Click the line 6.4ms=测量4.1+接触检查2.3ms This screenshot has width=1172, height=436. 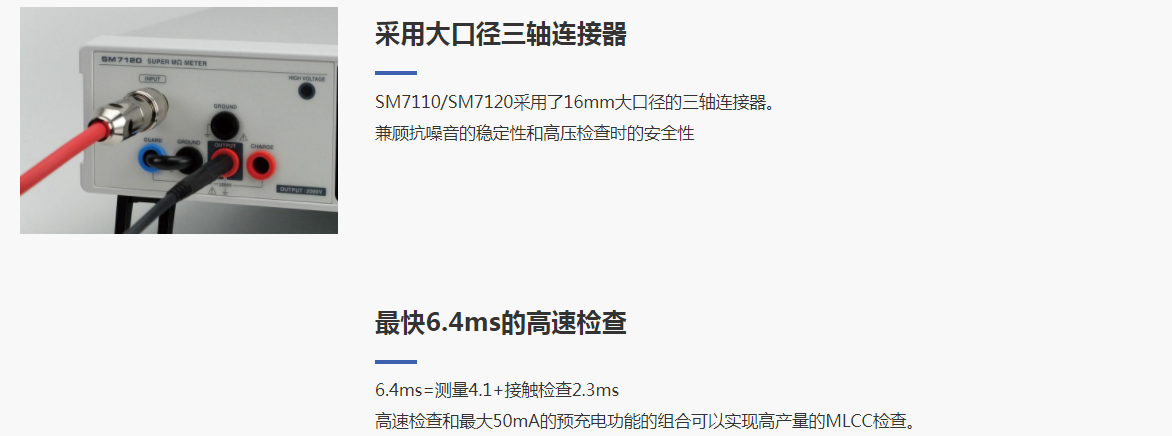pos(497,390)
